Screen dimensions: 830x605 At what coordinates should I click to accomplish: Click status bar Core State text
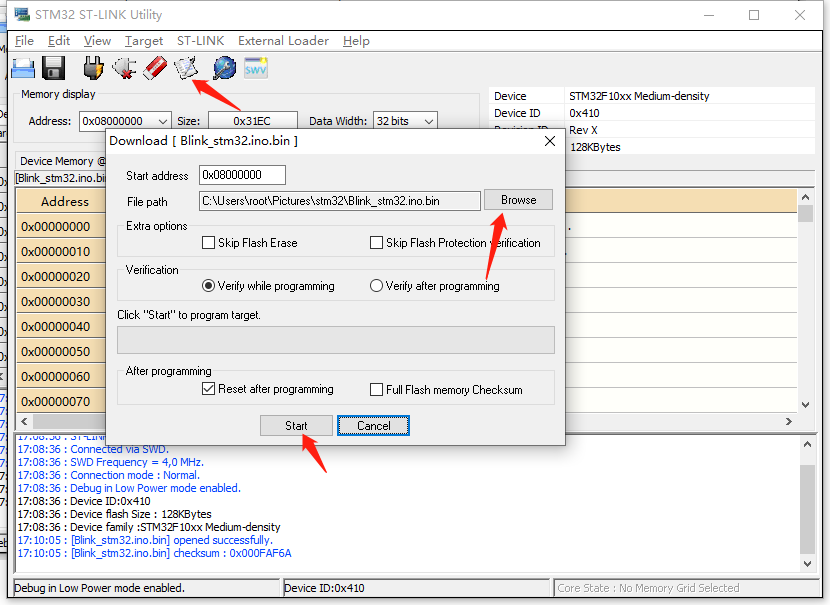coord(648,588)
